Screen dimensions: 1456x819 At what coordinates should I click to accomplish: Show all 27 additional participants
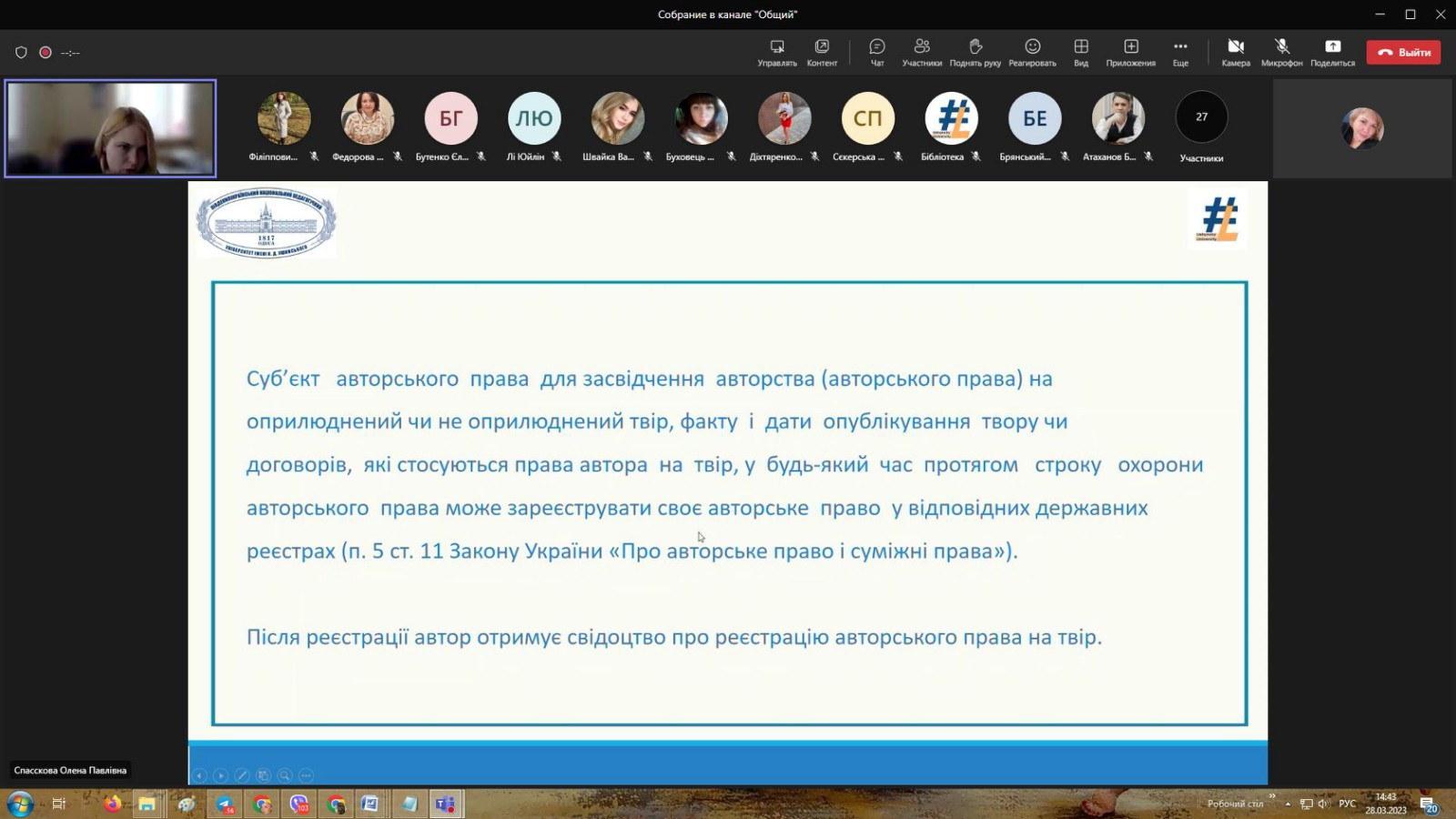click(x=1201, y=117)
